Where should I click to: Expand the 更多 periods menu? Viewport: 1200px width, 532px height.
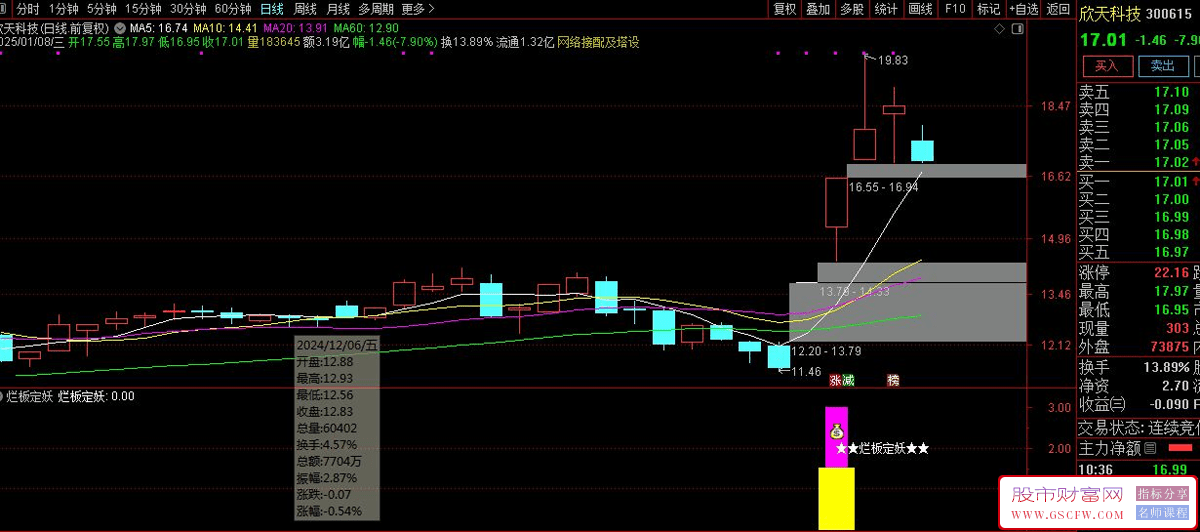[418, 9]
